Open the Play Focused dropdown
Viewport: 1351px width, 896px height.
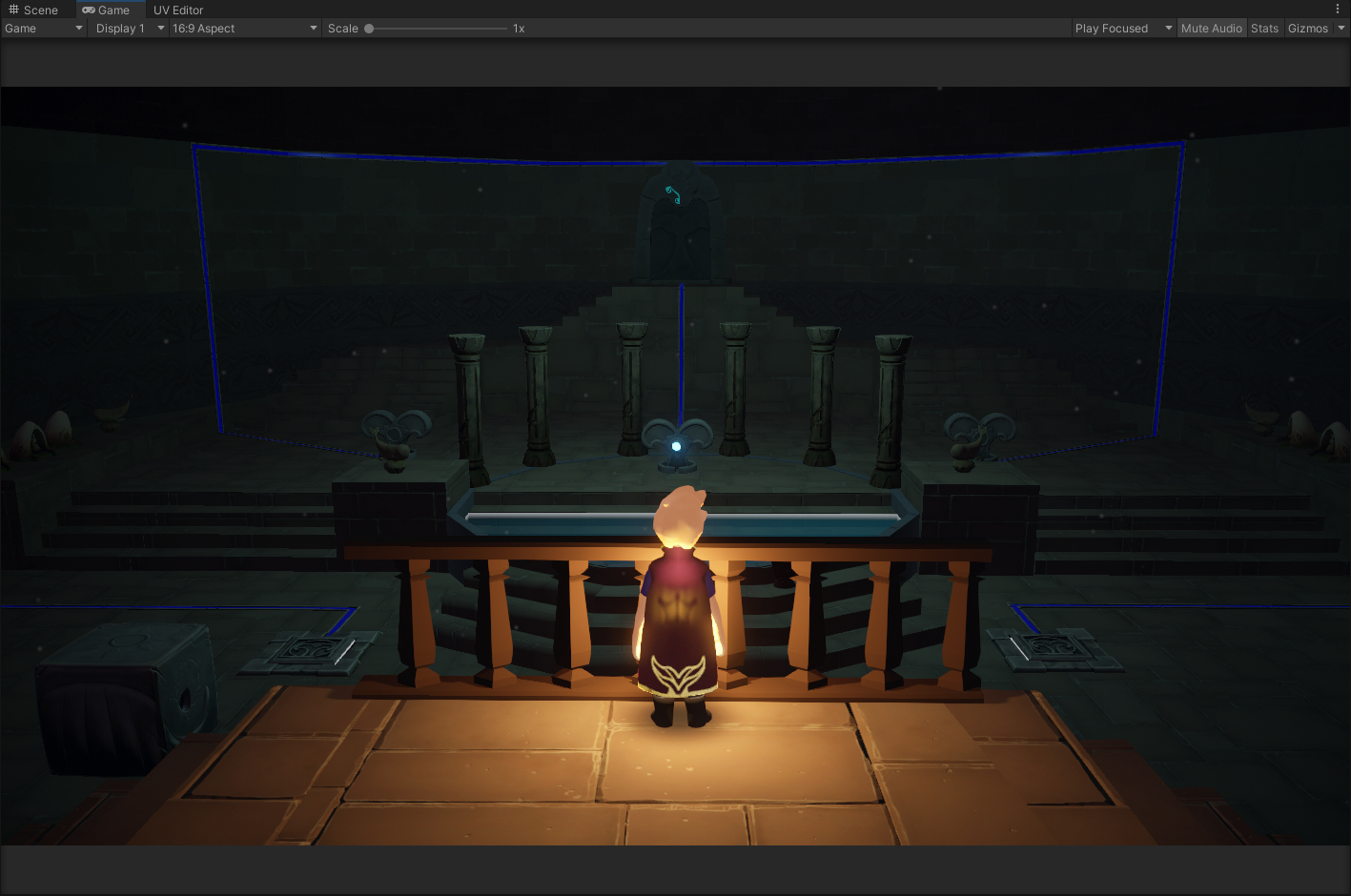tap(1122, 29)
